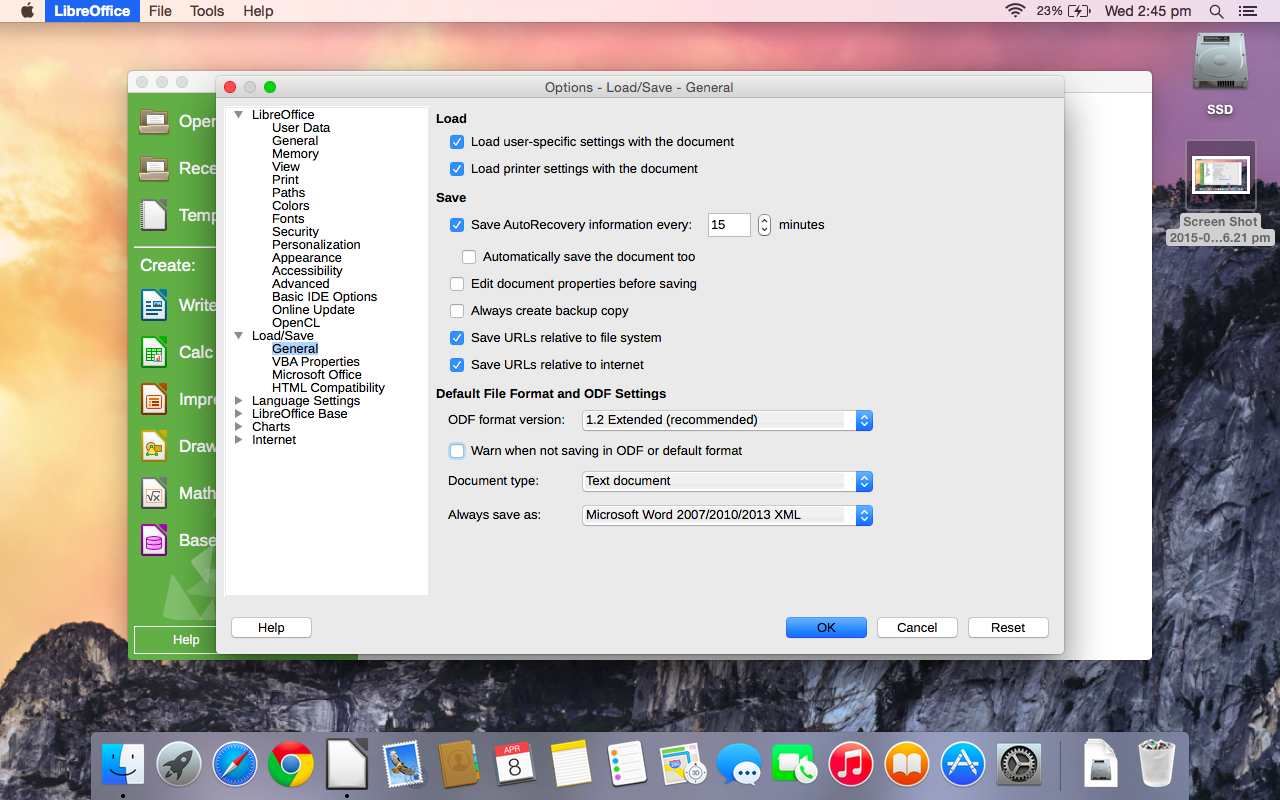Open Contacts from the dock
Image resolution: width=1280 pixels, height=800 pixels.
pos(459,765)
